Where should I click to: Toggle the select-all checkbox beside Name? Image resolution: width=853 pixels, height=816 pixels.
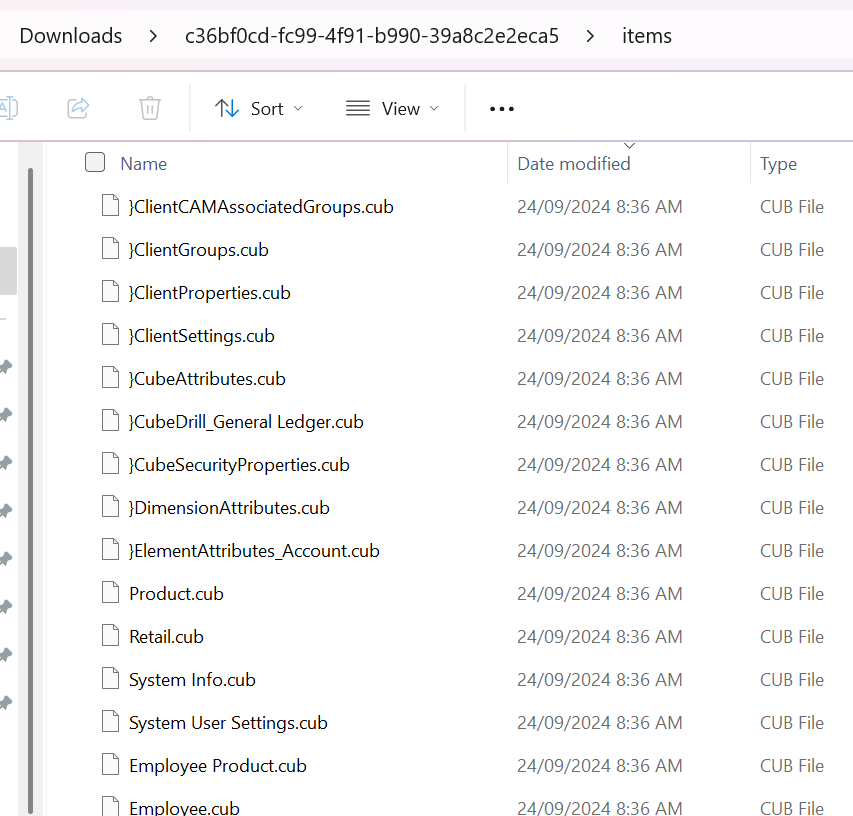[x=95, y=163]
